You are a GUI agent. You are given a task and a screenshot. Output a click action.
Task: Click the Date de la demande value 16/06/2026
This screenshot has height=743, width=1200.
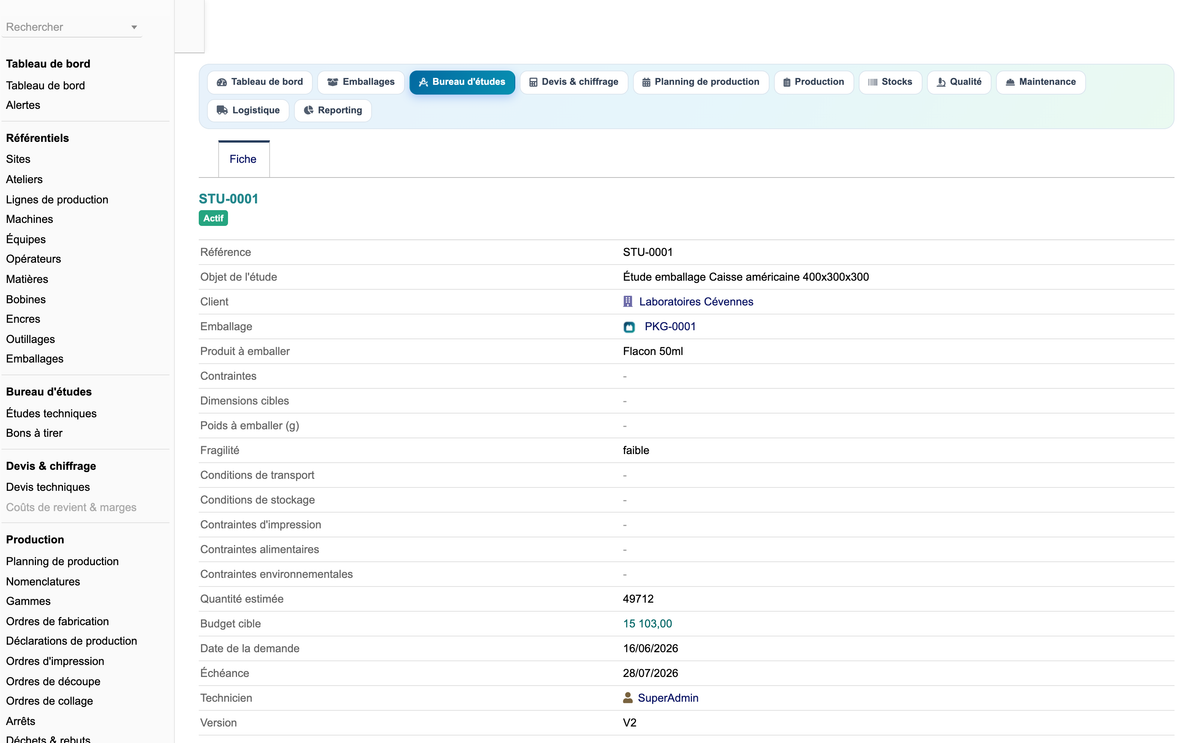651,648
